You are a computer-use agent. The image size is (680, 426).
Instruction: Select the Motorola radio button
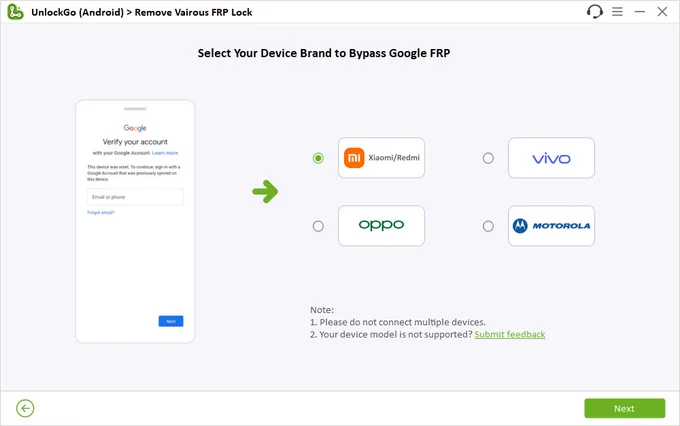pyautogui.click(x=488, y=226)
